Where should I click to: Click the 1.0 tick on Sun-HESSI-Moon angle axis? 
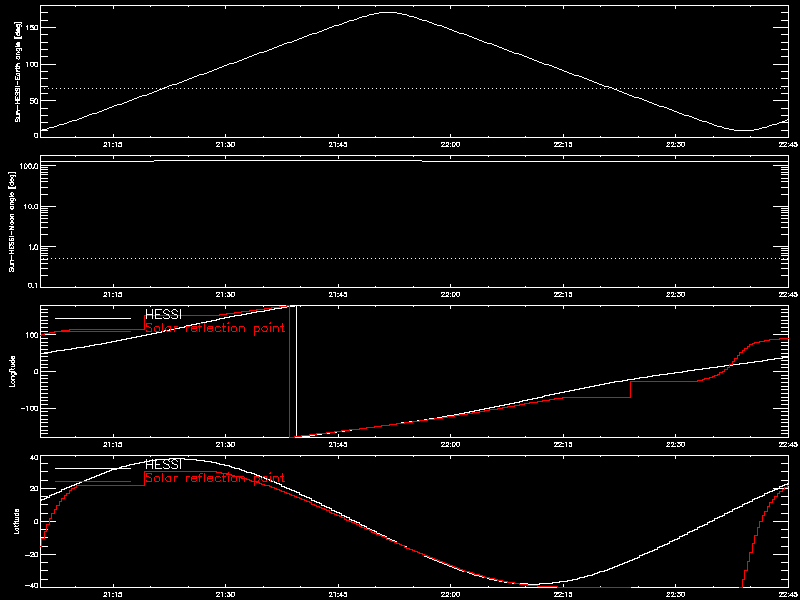[31, 247]
